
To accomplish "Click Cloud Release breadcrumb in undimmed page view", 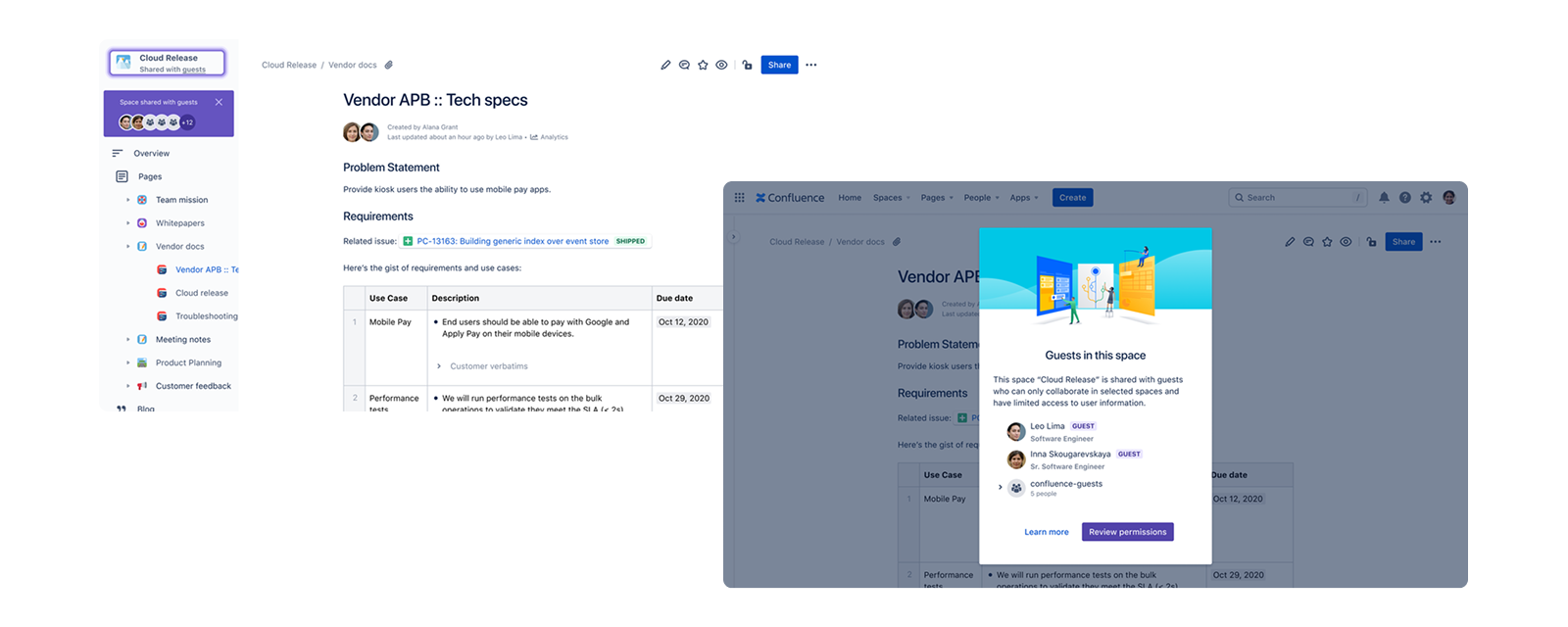I will pyautogui.click(x=289, y=66).
